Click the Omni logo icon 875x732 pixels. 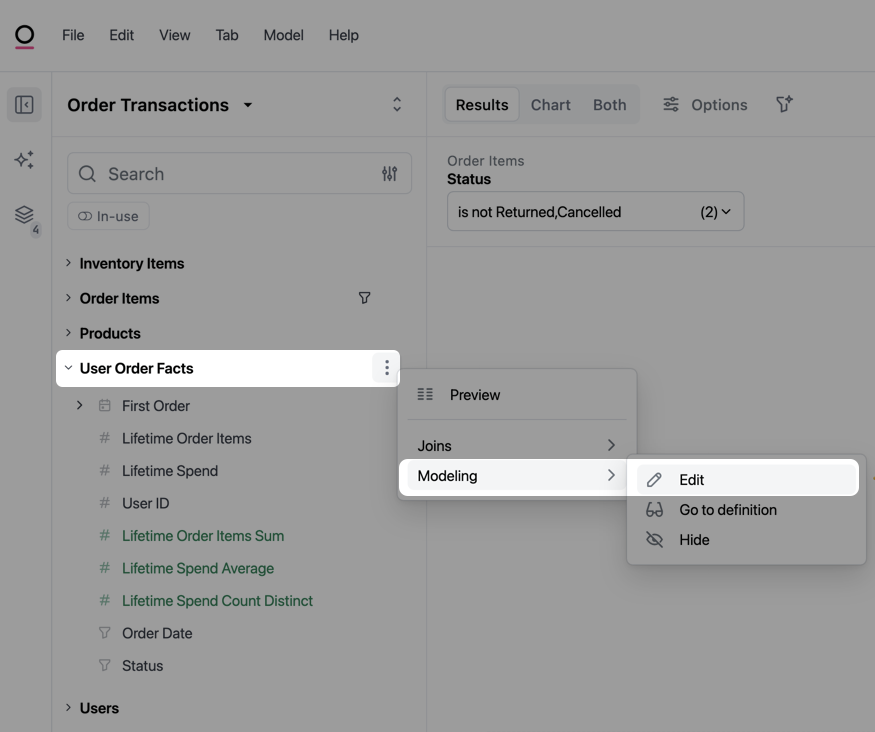pos(25,36)
